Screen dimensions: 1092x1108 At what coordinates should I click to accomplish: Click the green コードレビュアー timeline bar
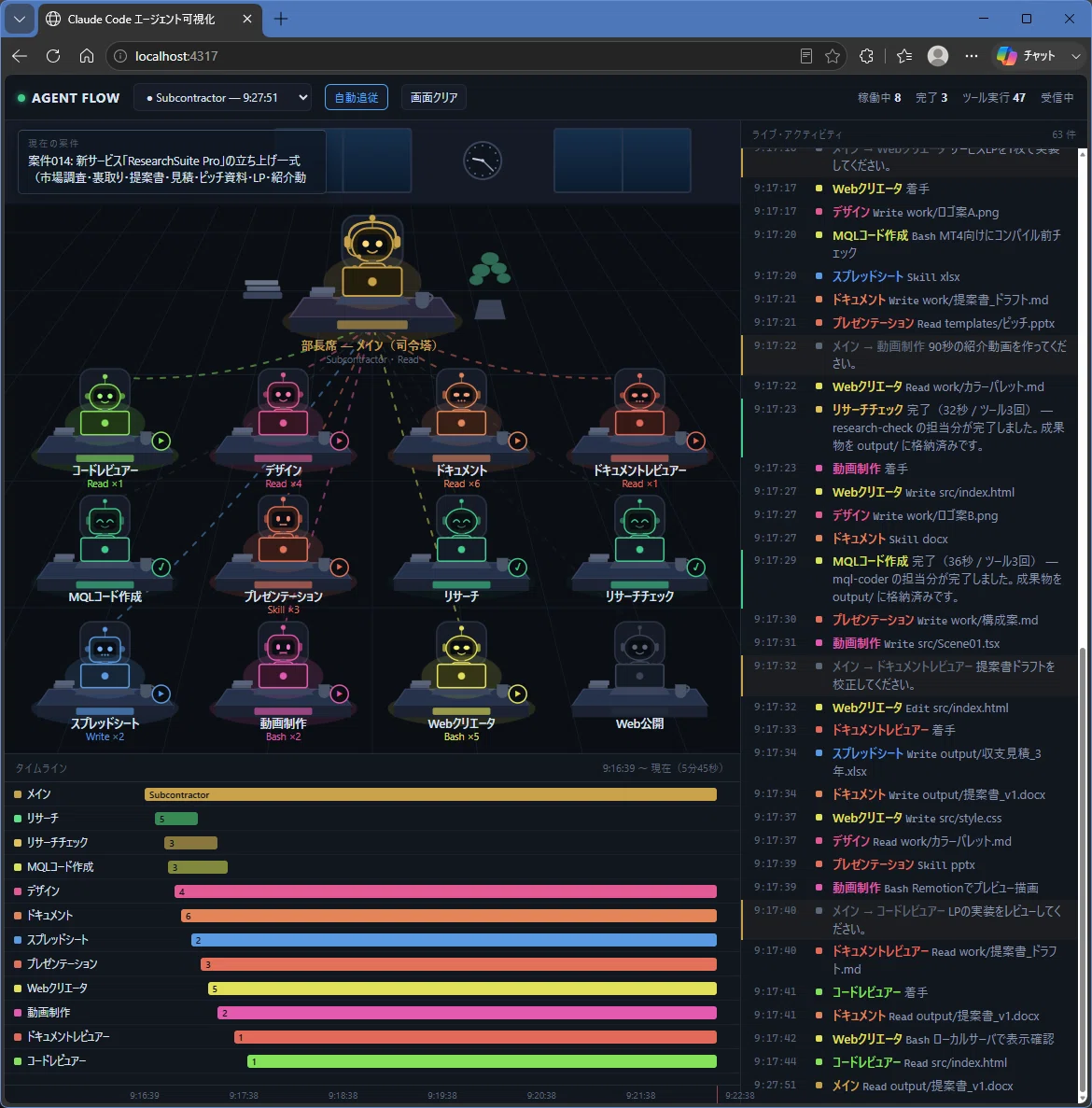(x=482, y=1061)
